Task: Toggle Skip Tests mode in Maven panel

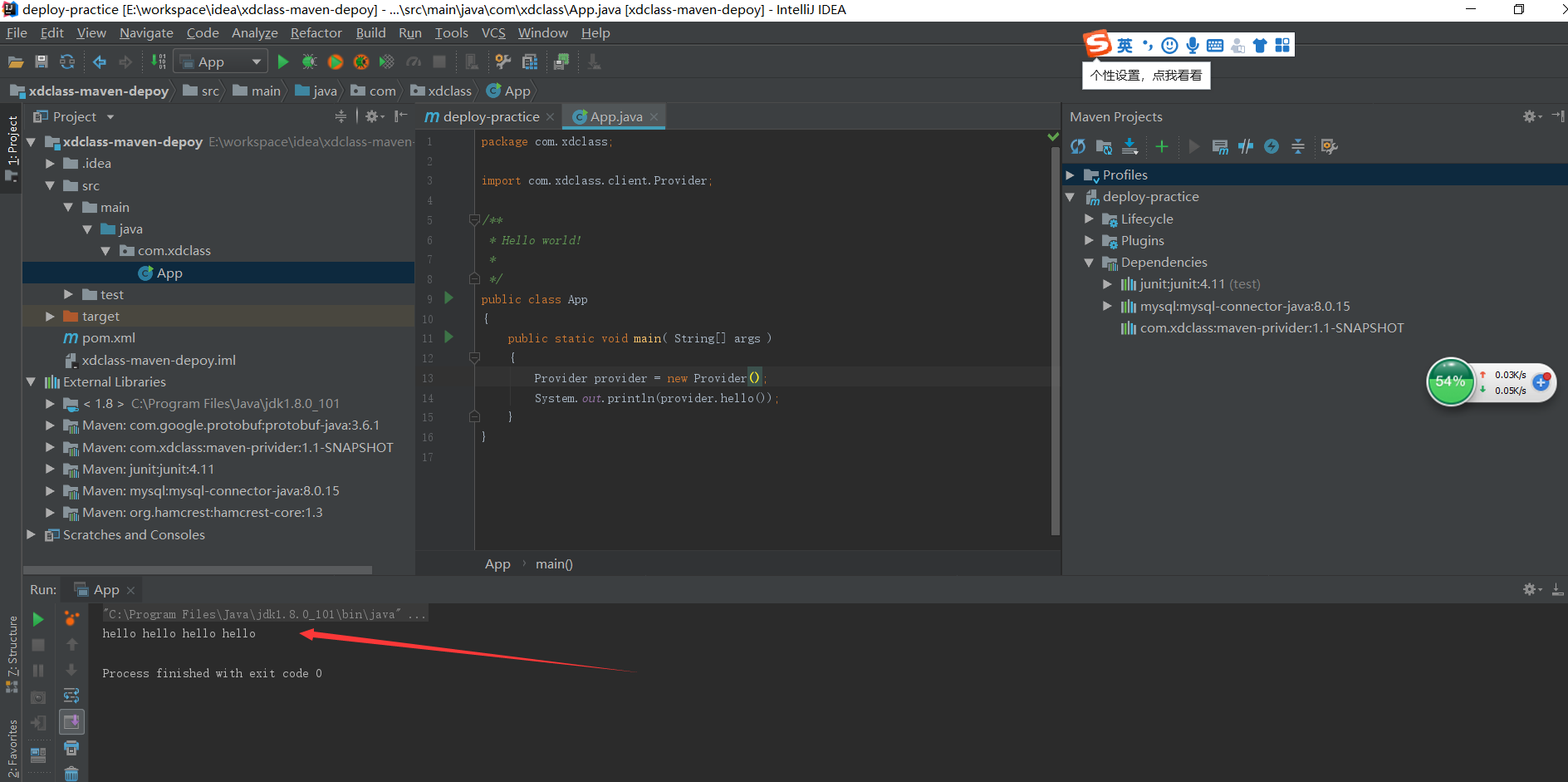Action: click(x=1246, y=146)
